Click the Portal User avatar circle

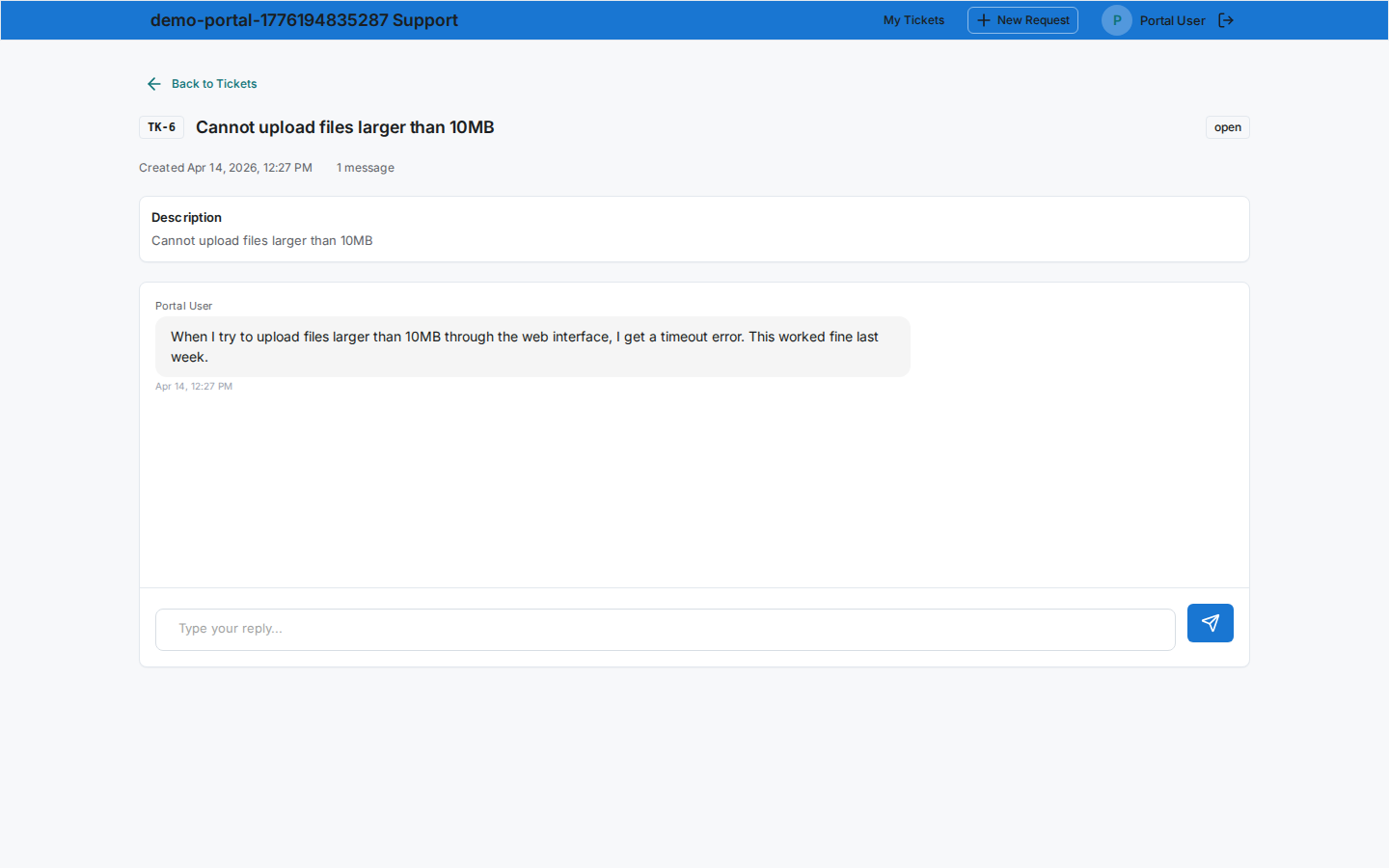coord(1116,19)
